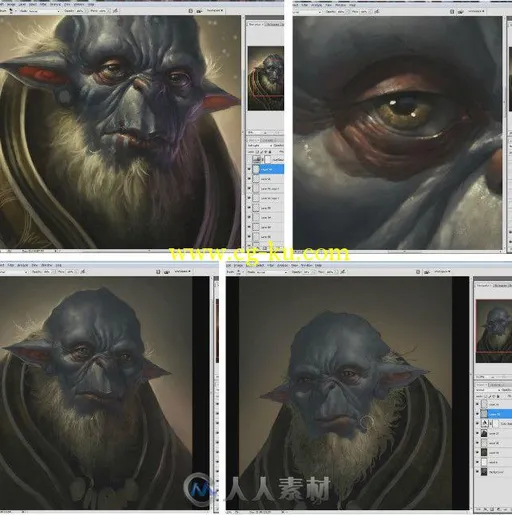The image size is (512, 515).
Task: Open Workspace dropdown in top-right window
Action: [x=475, y=11]
